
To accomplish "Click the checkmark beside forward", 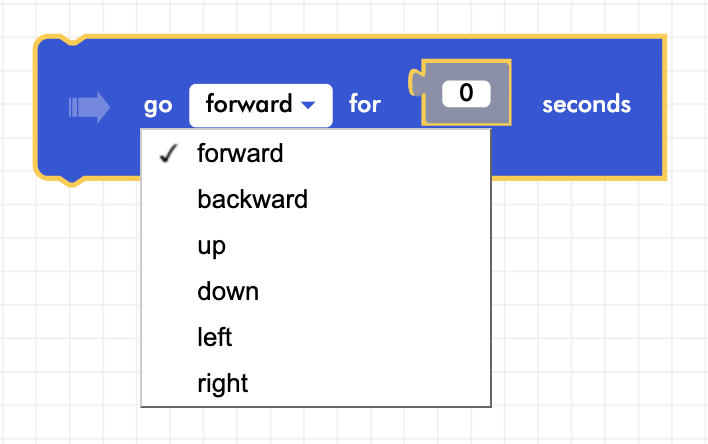I will [168, 153].
